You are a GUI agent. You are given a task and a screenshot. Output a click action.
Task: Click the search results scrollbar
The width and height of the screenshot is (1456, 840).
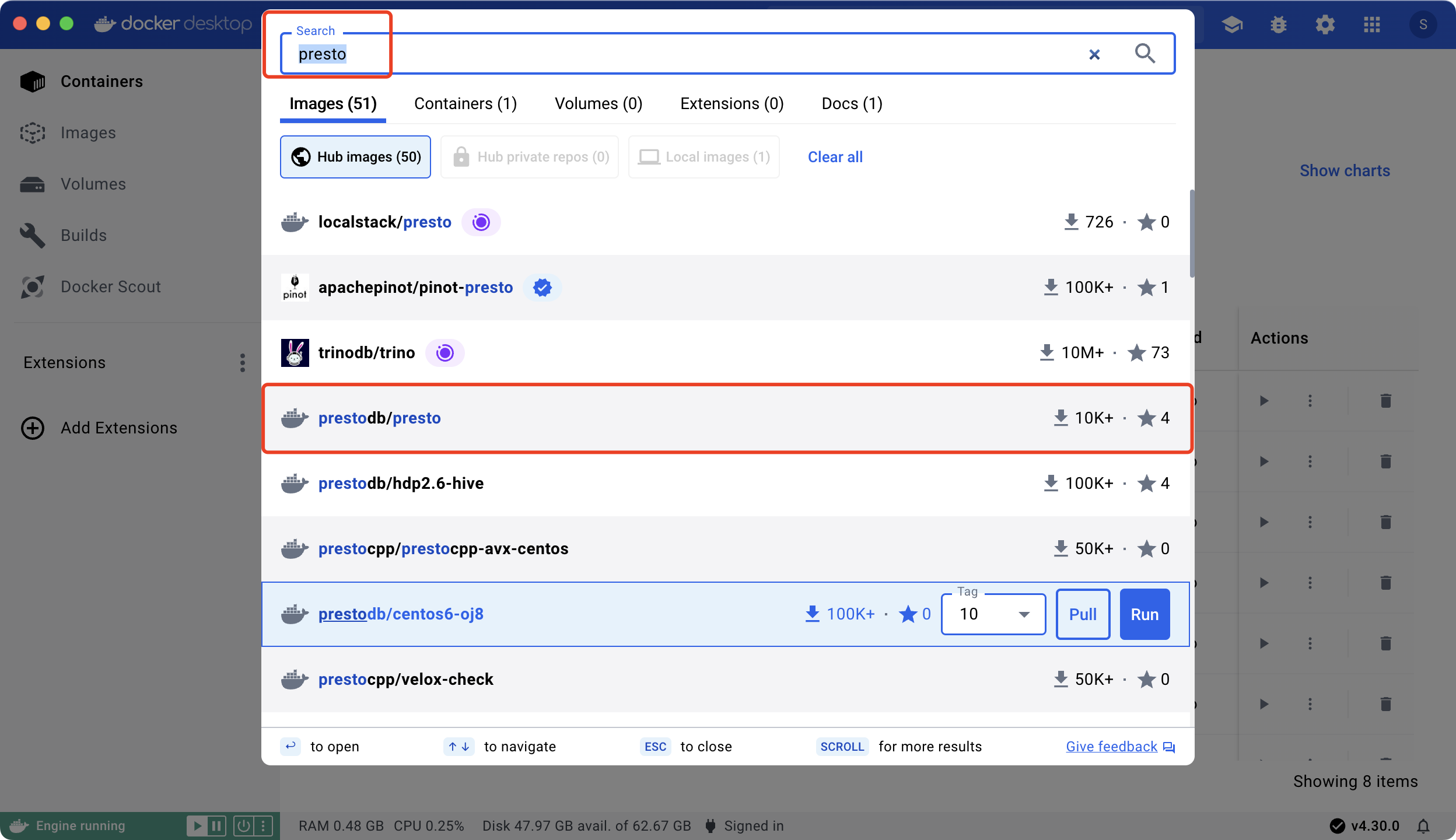point(1191,233)
